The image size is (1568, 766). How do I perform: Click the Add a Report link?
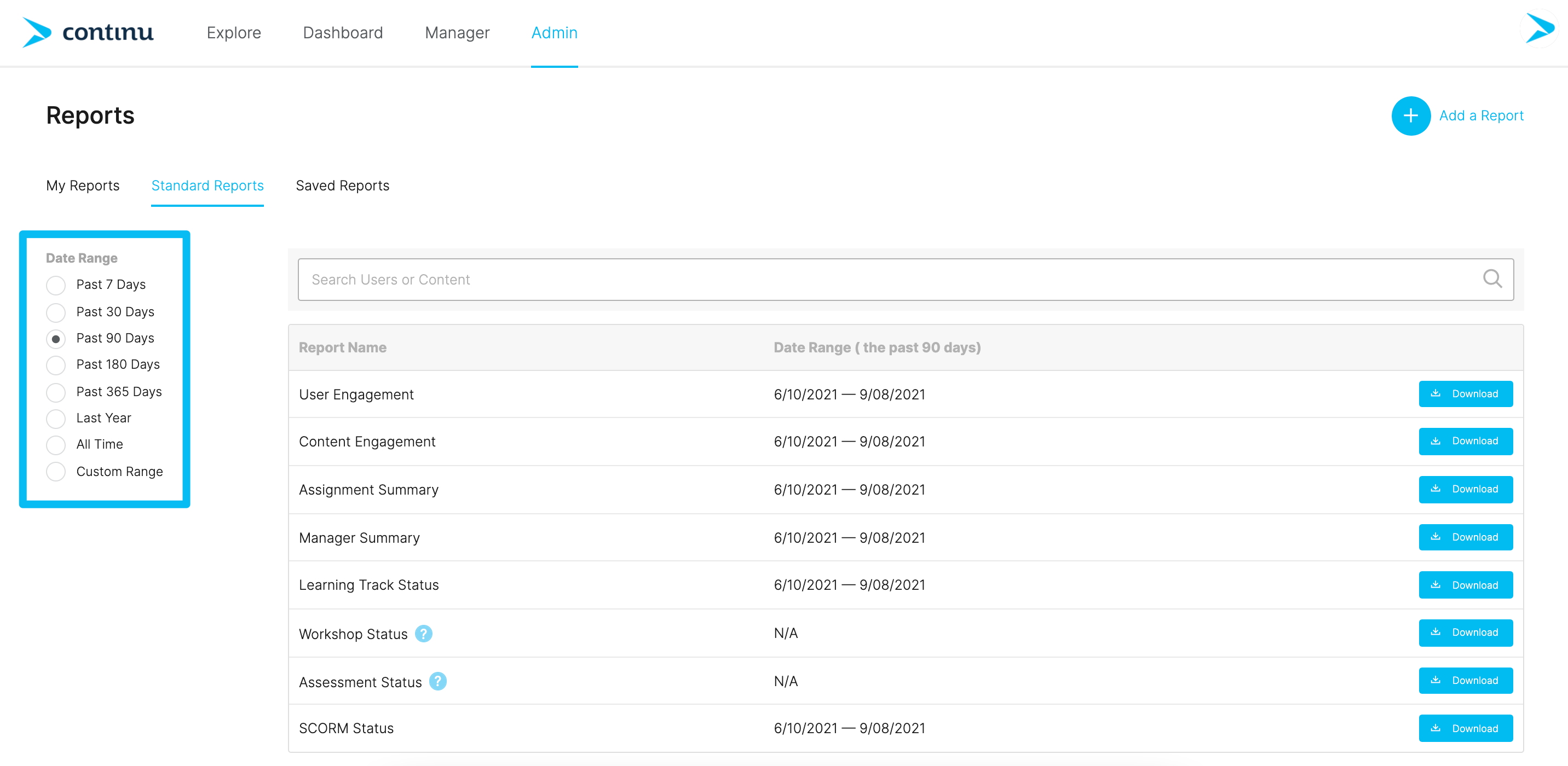tap(1481, 115)
